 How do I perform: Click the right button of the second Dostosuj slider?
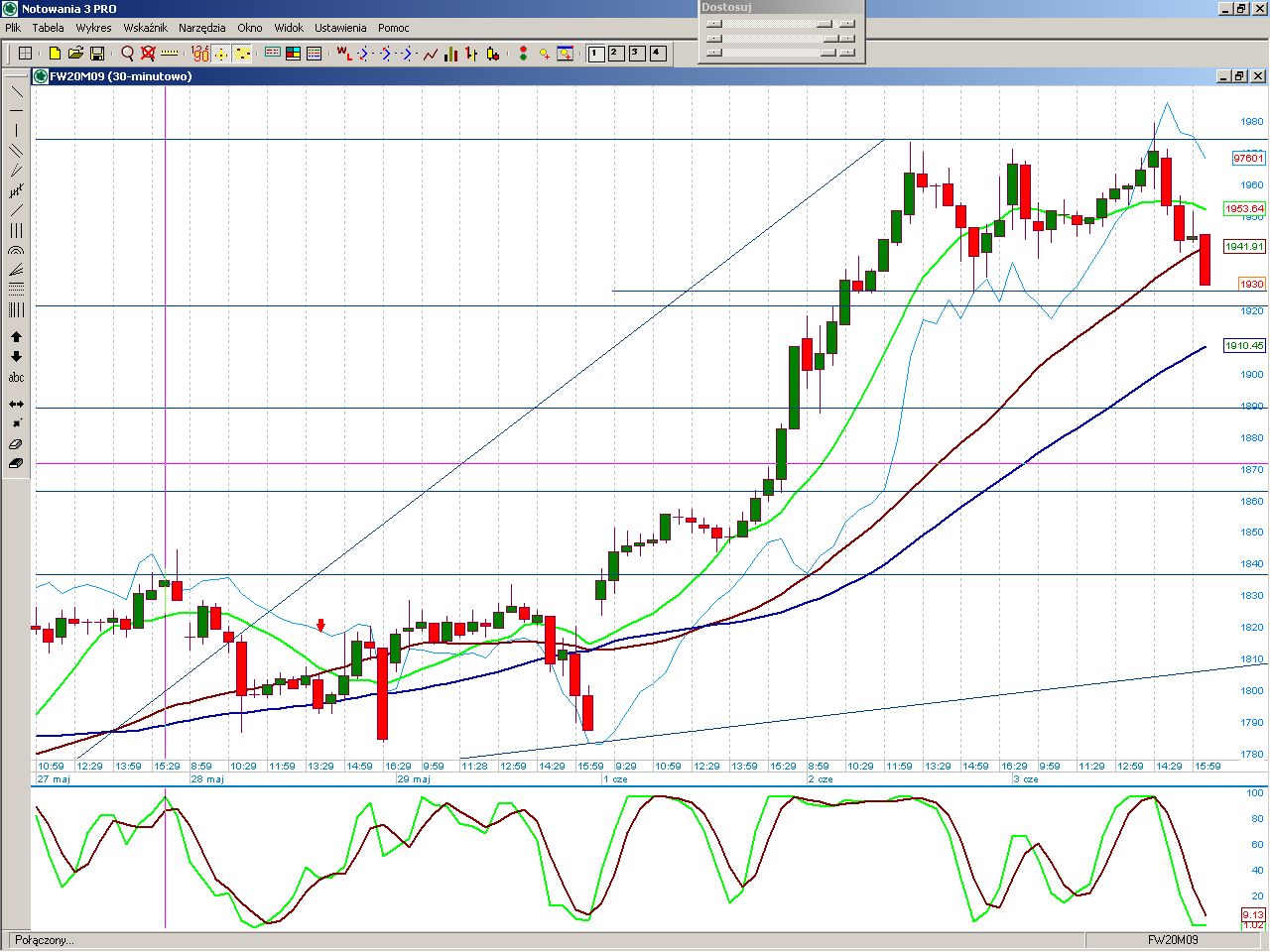846,39
